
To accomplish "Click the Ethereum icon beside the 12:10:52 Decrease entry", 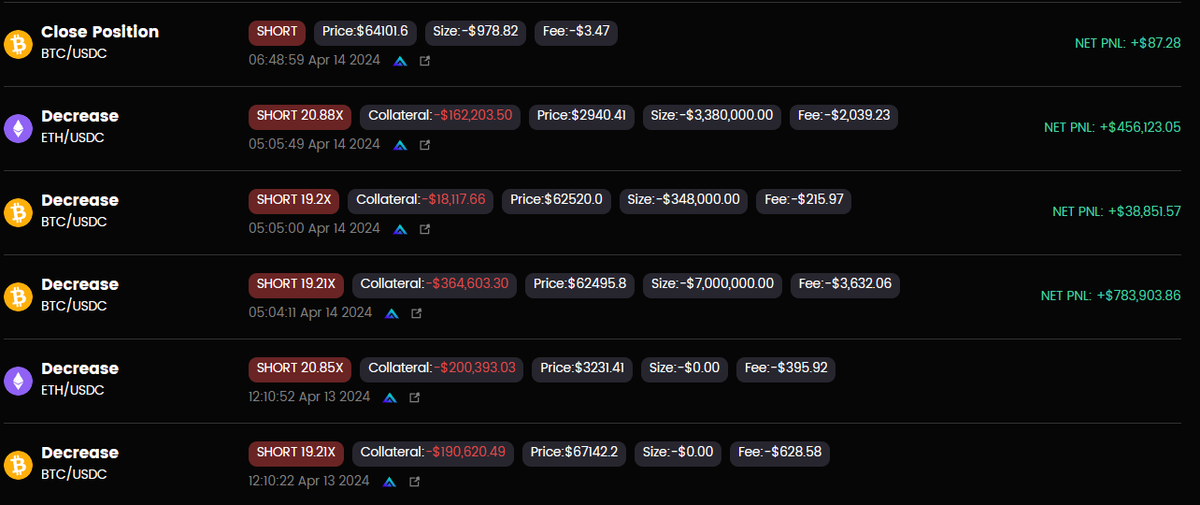I will click(18, 379).
